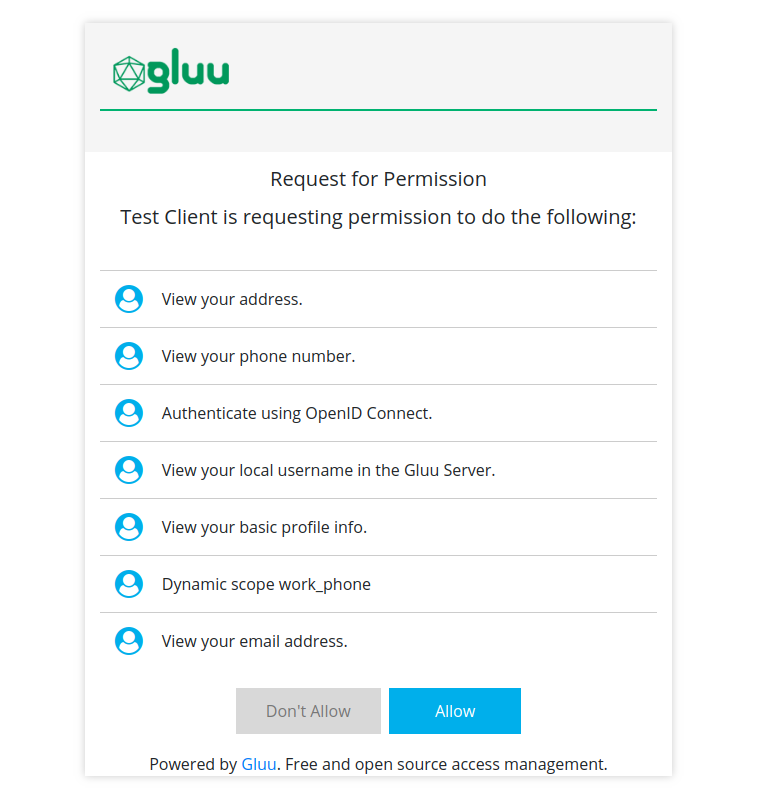Click user icon beside Authenticate using OpenID Connect
758x800 pixels.
129,413
